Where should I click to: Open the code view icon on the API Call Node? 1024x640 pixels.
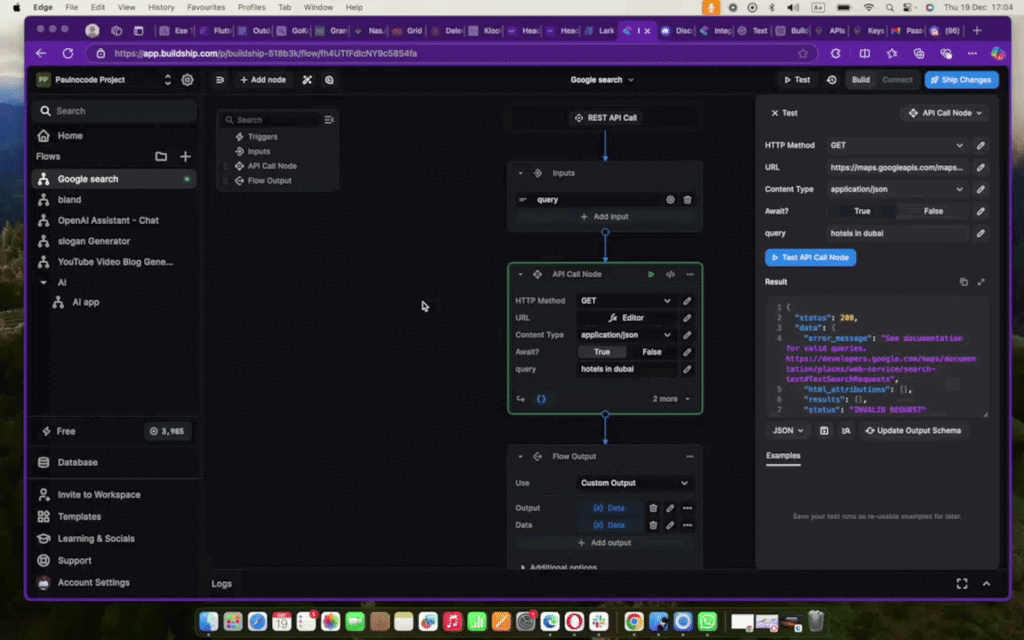pyautogui.click(x=669, y=274)
